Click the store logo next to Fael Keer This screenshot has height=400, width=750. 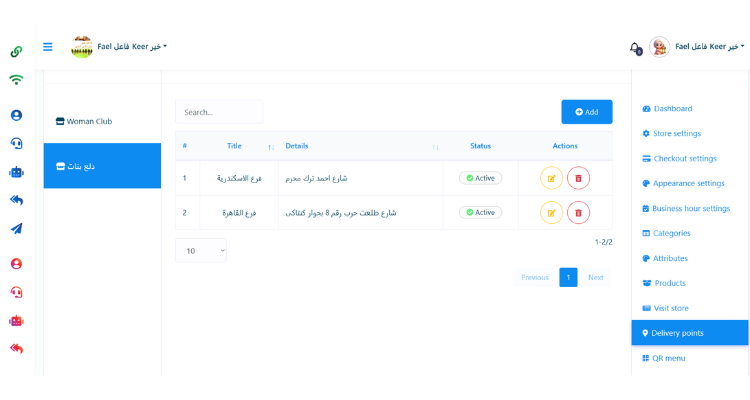click(82, 47)
